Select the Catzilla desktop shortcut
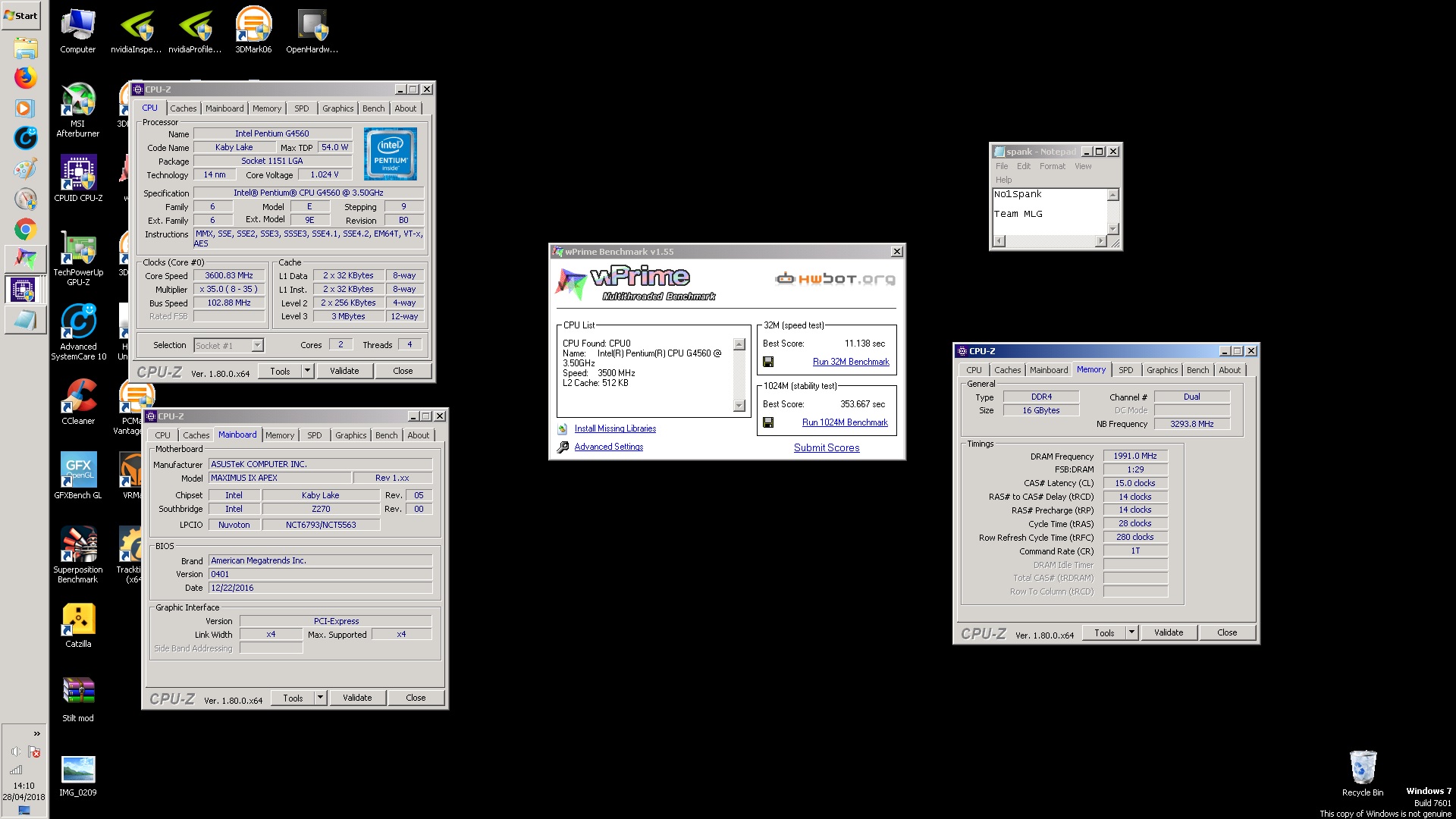Screen dimensions: 1456x819 pyautogui.click(x=78, y=626)
